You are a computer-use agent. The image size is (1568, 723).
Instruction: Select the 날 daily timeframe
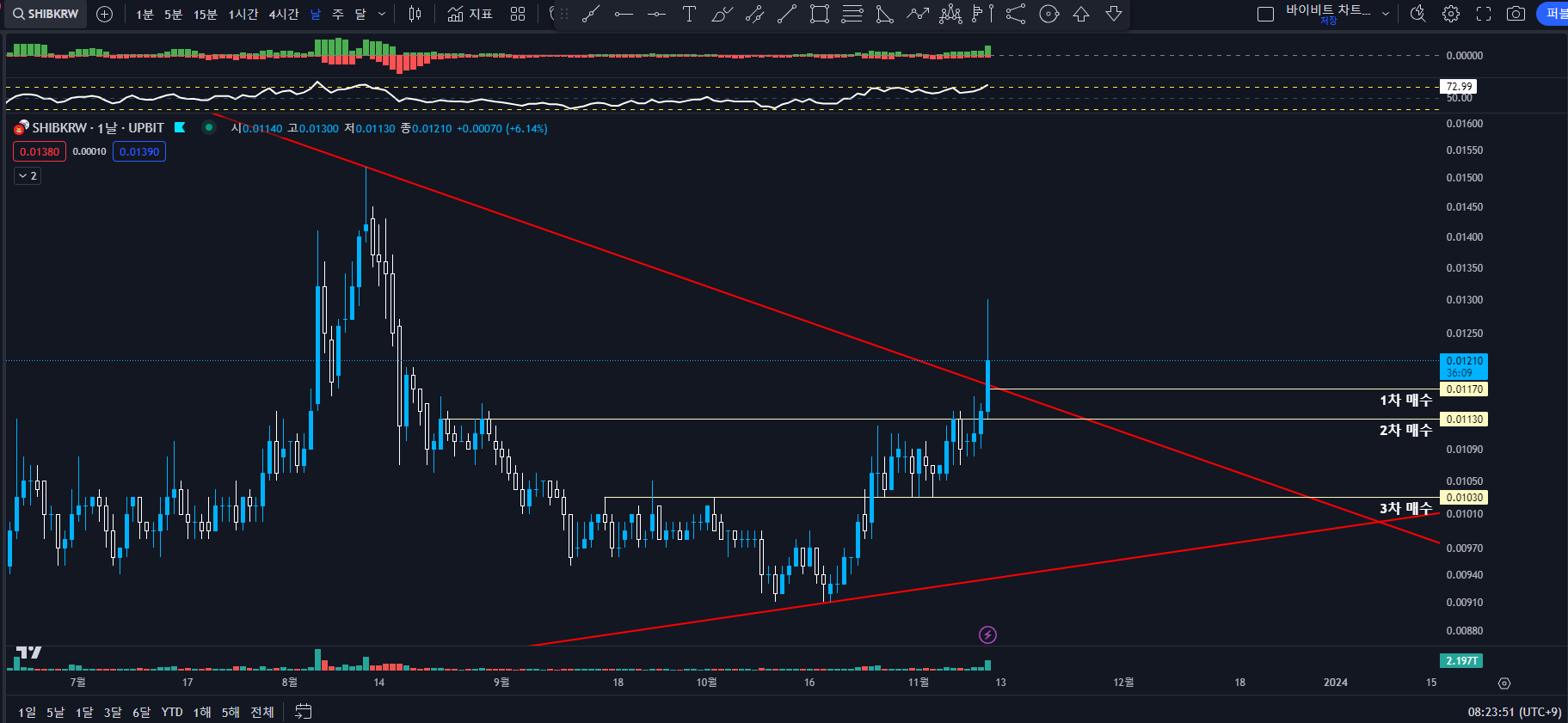point(316,14)
